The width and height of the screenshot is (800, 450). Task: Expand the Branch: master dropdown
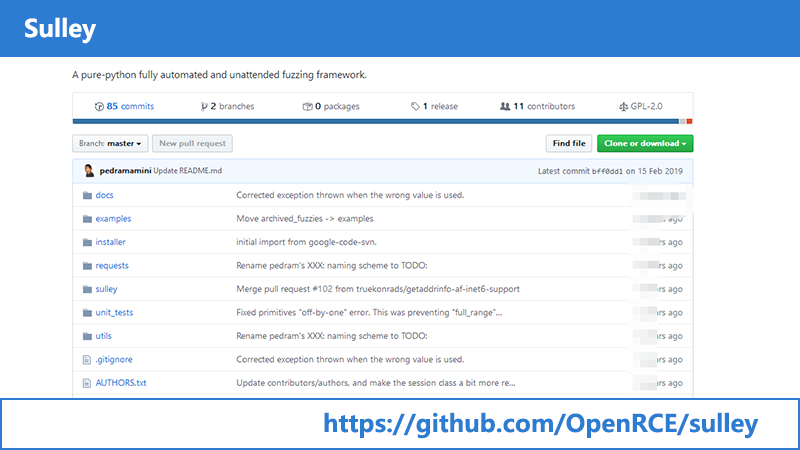click(x=110, y=143)
